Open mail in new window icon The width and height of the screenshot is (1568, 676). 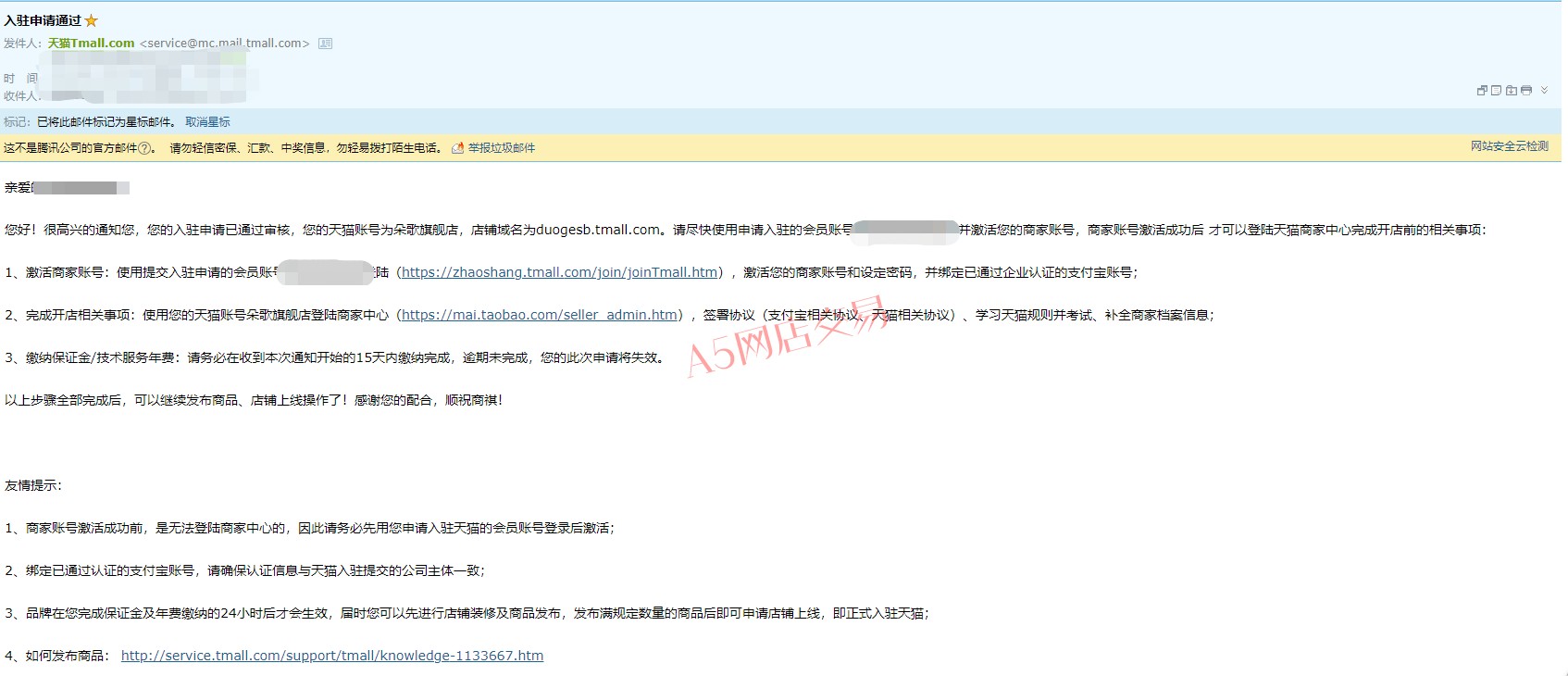tap(1482, 90)
